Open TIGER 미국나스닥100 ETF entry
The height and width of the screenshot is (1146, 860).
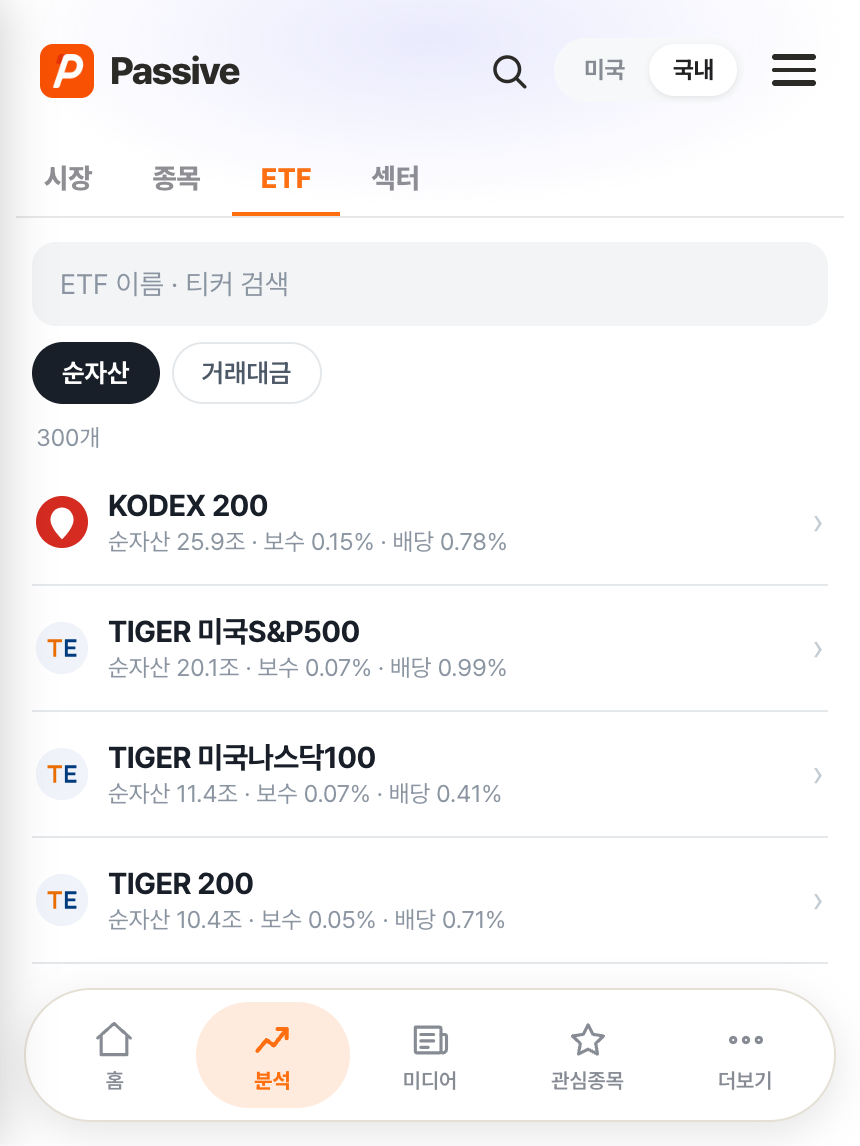coord(430,775)
